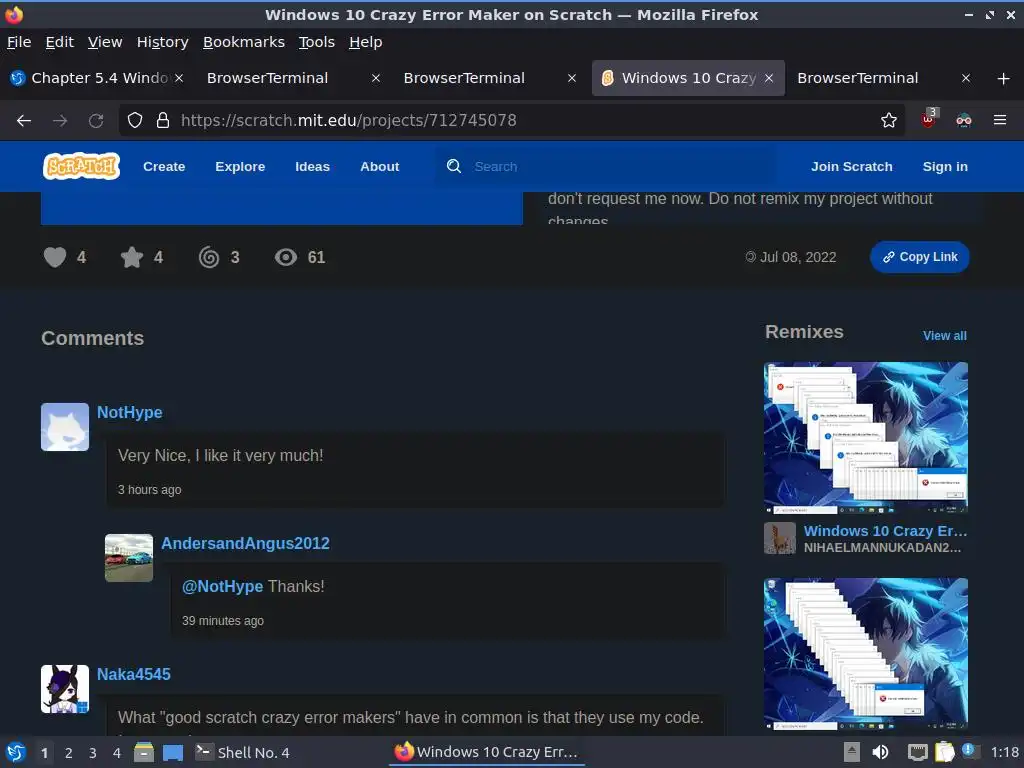The image size is (1024, 768).
Task: Click the @NotHype mention link
Action: click(x=222, y=586)
